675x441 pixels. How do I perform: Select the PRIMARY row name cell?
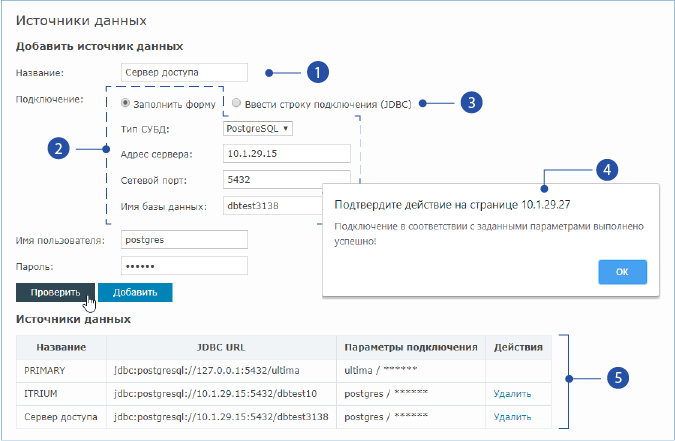point(61,370)
